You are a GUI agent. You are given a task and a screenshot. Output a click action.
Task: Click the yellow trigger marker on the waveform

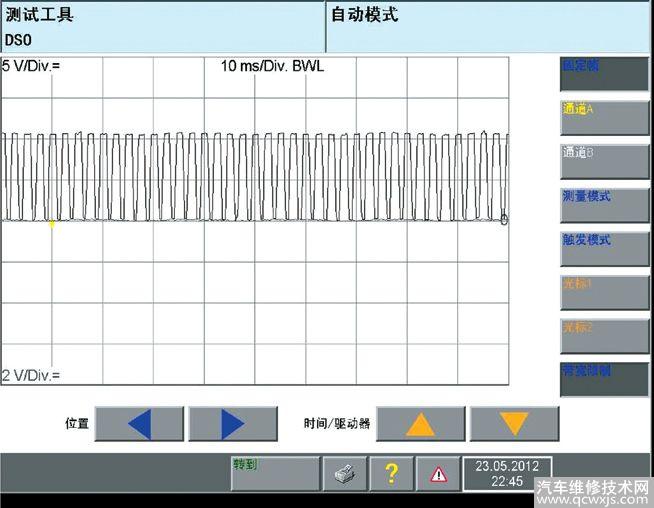pos(52,224)
